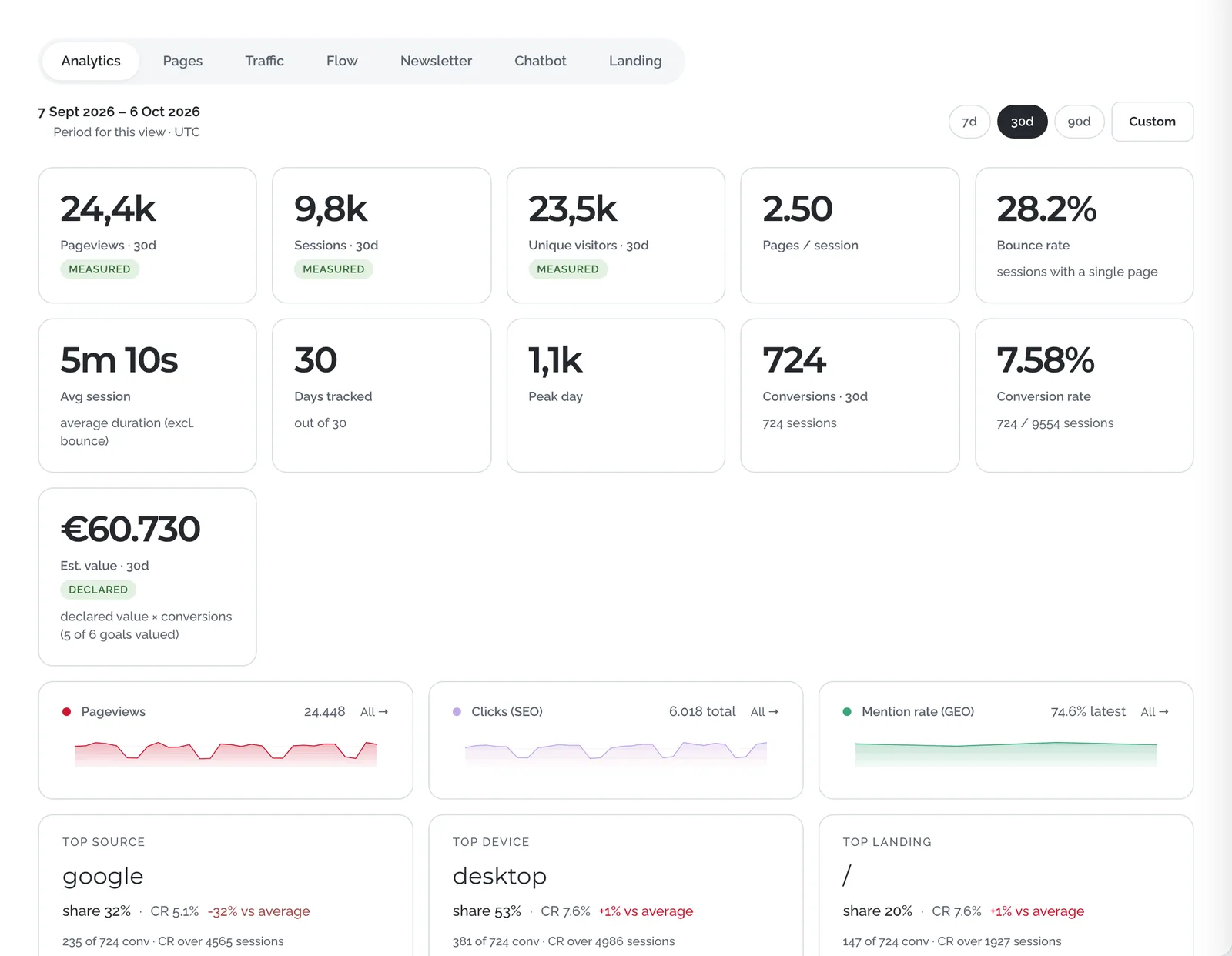The width and height of the screenshot is (1232, 956).
Task: Click the desktop top device name
Action: pos(500,876)
